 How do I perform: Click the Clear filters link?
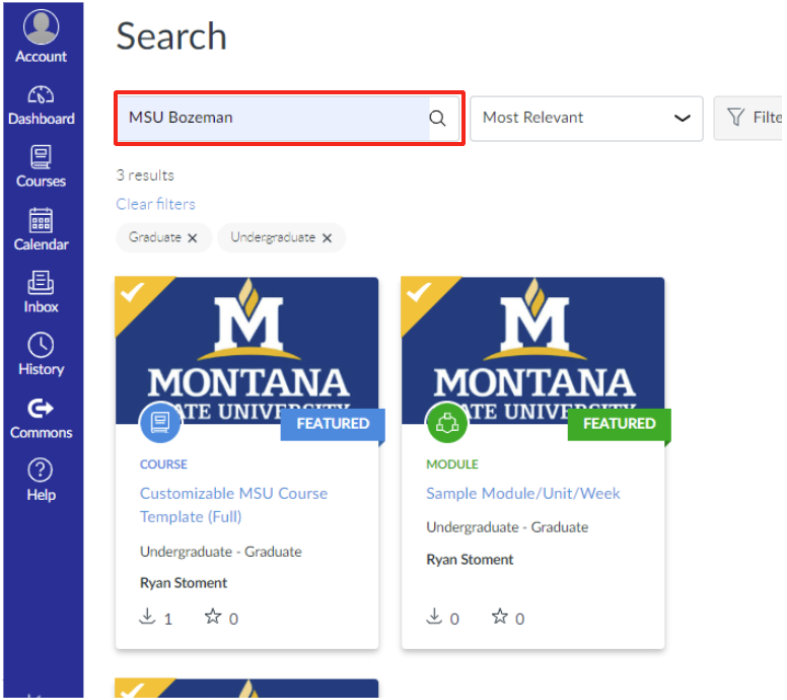[155, 204]
